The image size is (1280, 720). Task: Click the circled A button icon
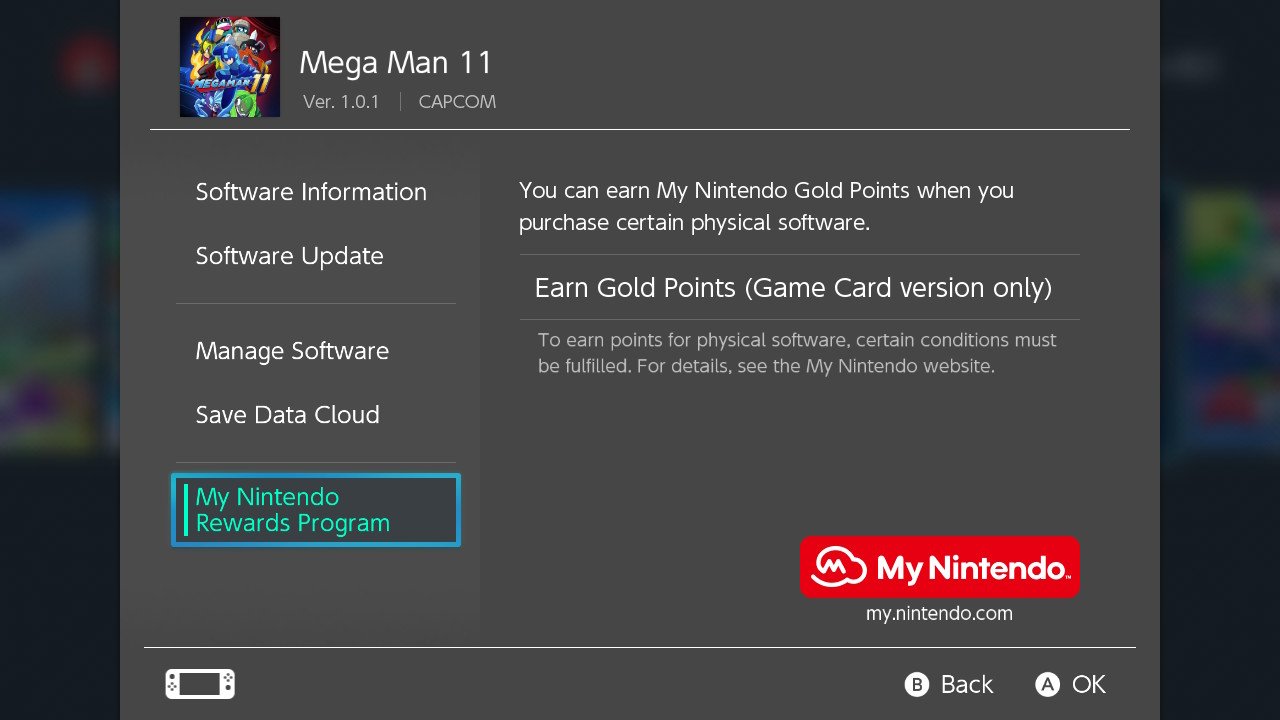pos(1047,684)
